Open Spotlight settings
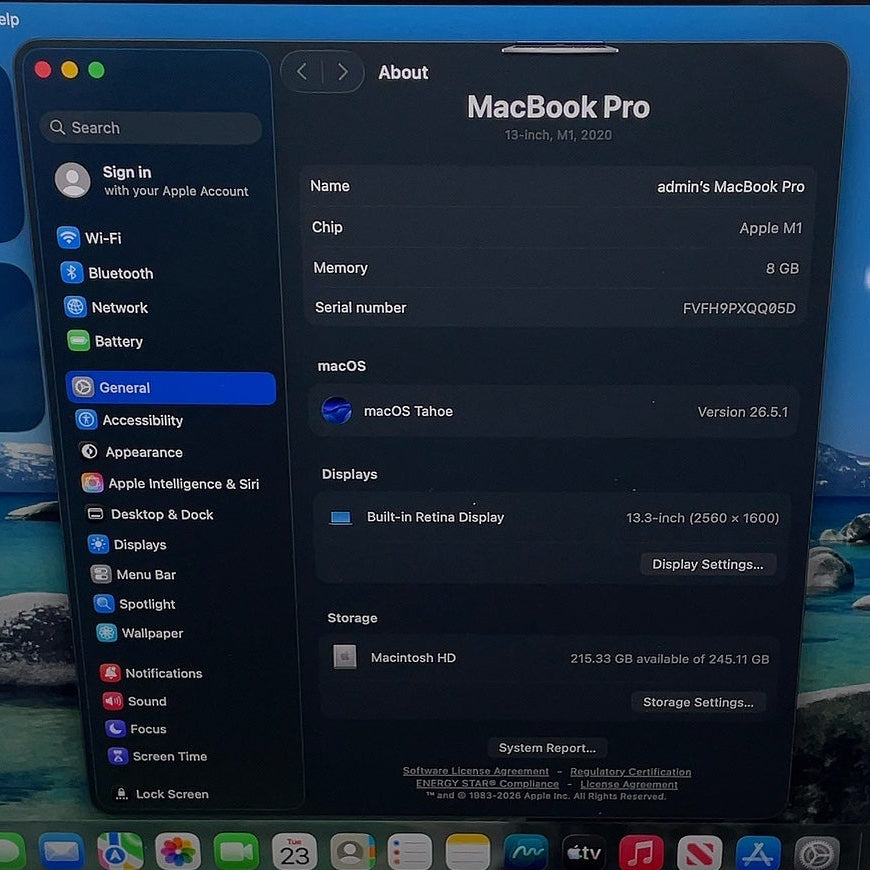This screenshot has width=870, height=870. [134, 604]
